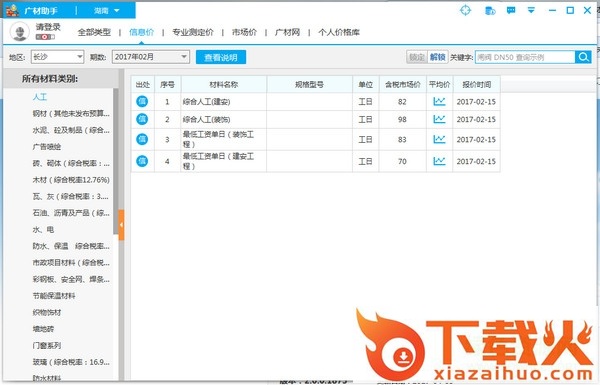Click the level badge under 请登录

coord(45,37)
